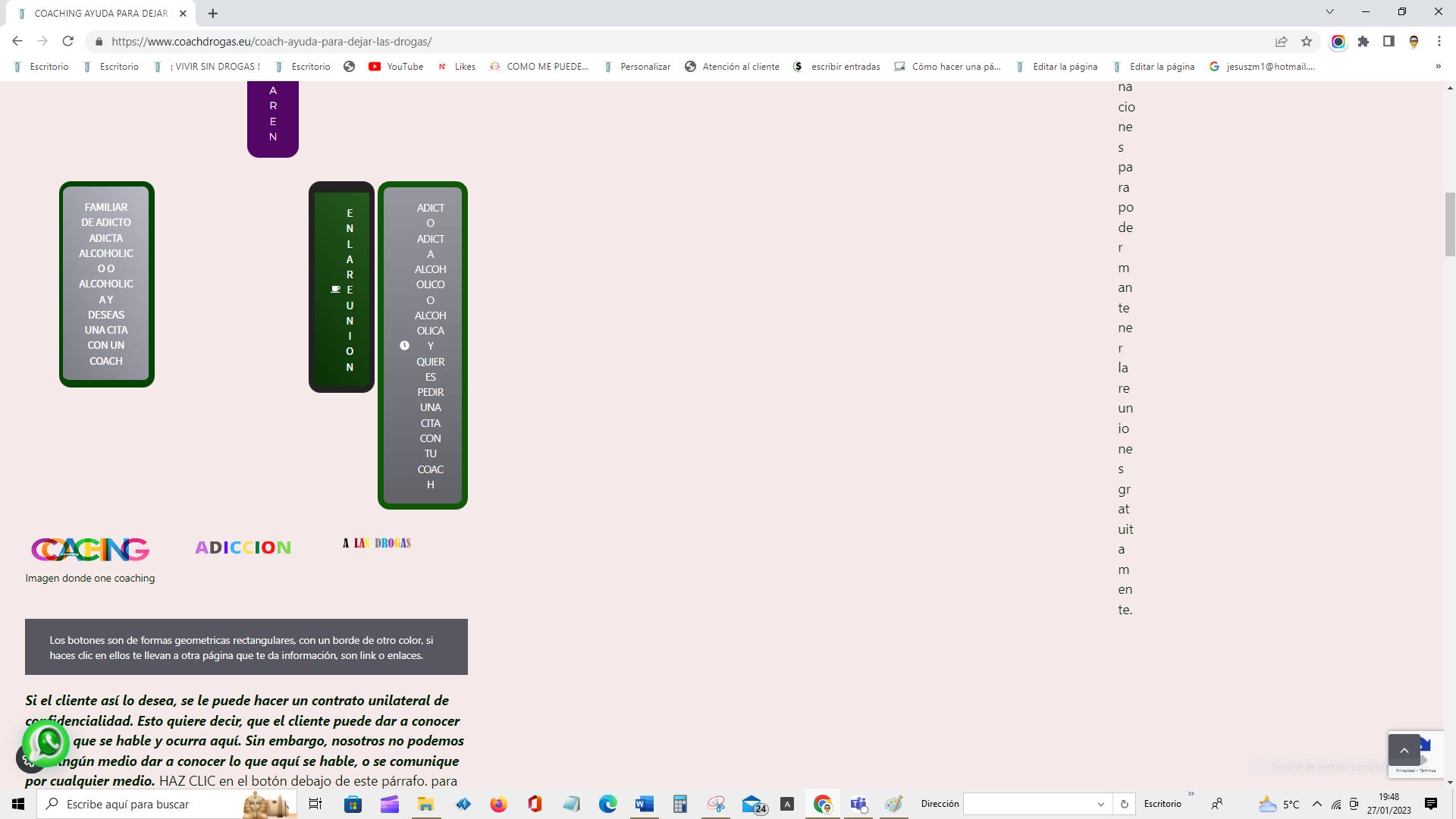Click the green 'EN LA REUNION' button
Screen dimensions: 1456x819
click(341, 287)
